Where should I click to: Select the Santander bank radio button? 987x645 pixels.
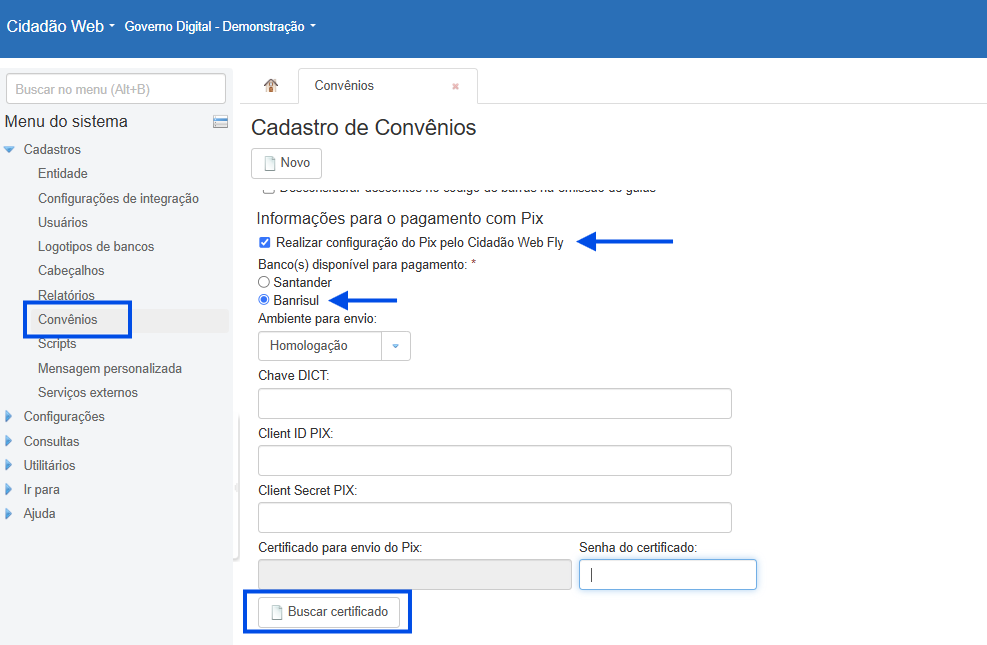coord(264,282)
